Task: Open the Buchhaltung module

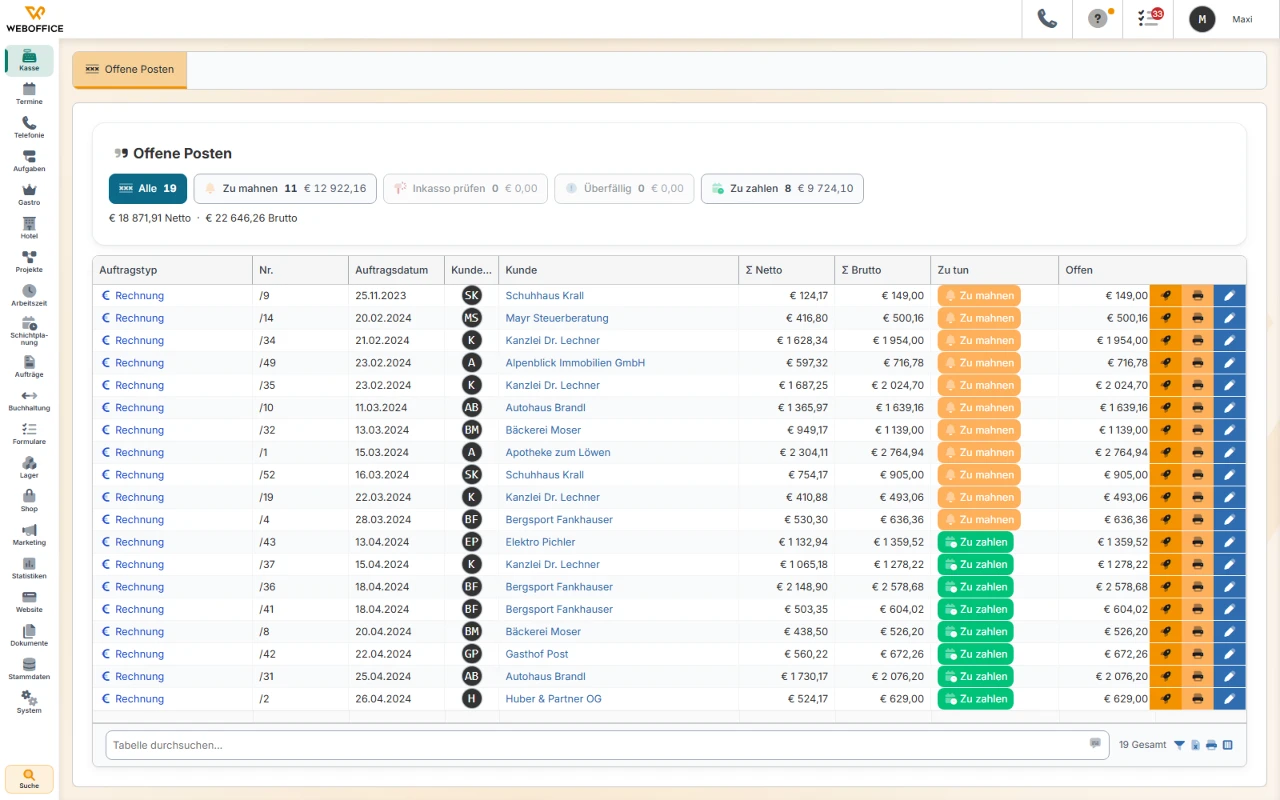Action: [x=29, y=401]
